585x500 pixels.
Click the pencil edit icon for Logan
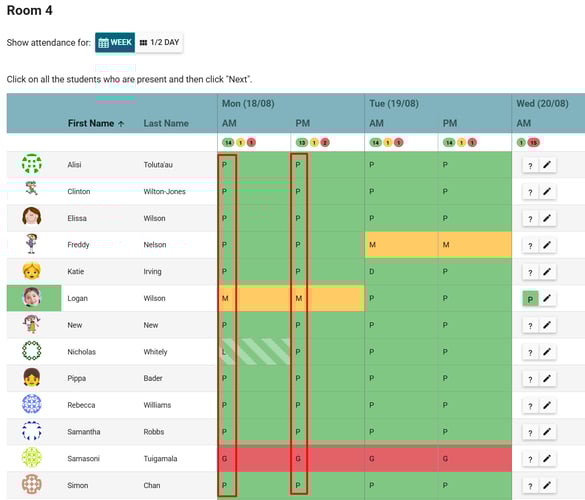[x=547, y=299]
